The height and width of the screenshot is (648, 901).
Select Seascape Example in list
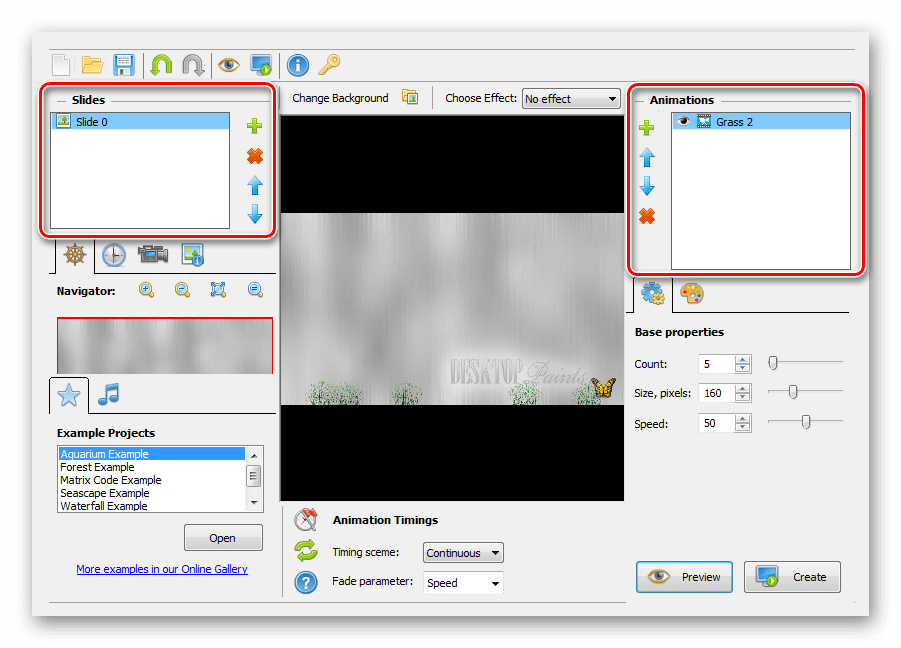click(x=152, y=493)
